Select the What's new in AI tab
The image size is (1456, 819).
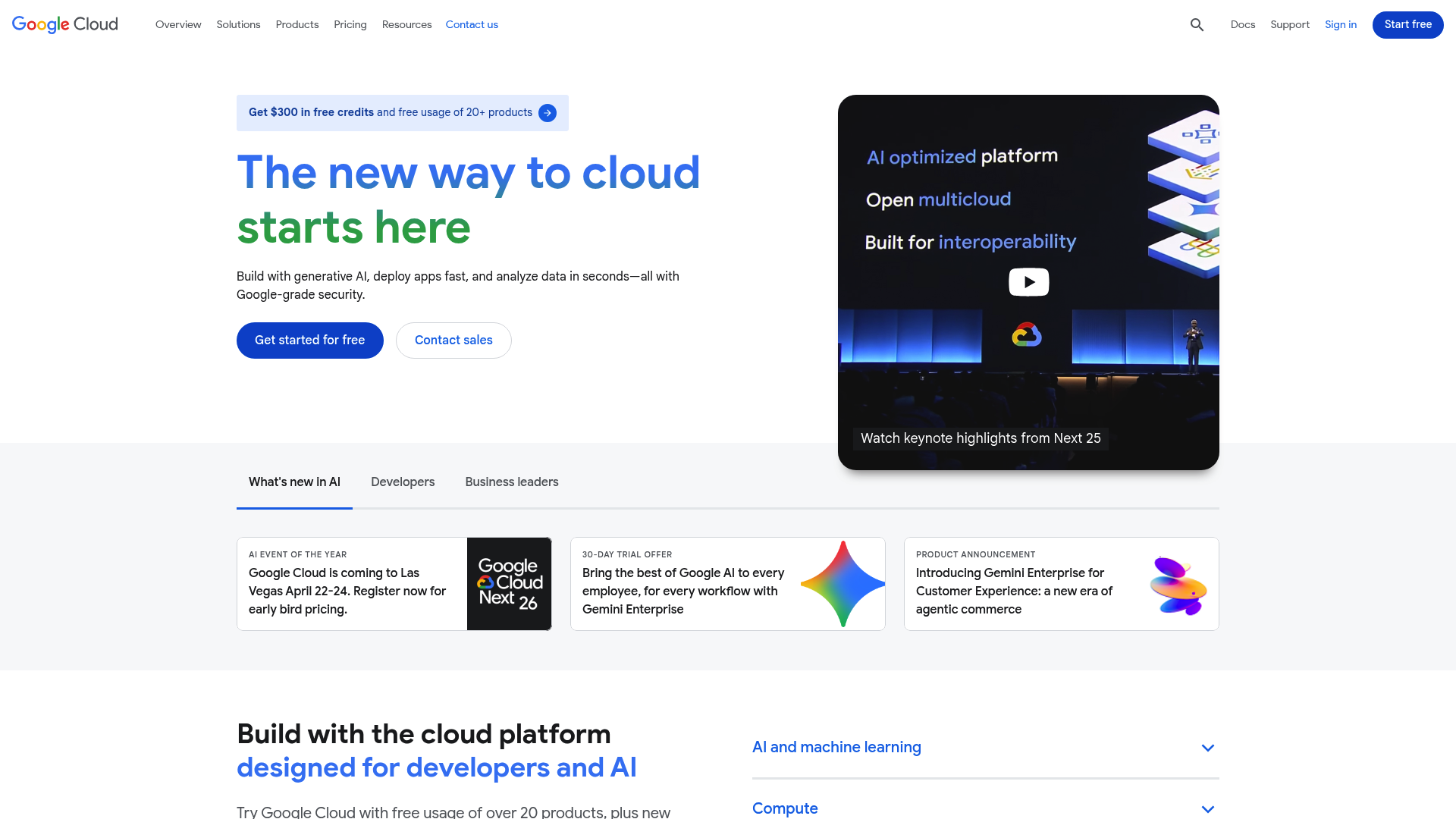pos(294,482)
